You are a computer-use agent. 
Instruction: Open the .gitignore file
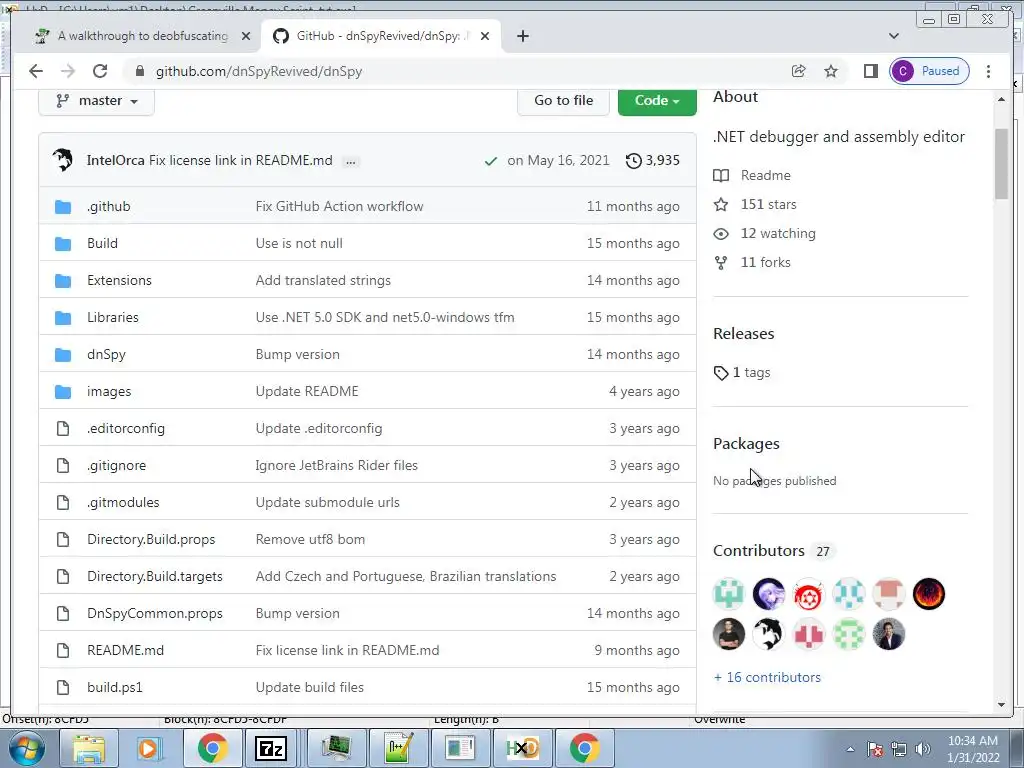pos(117,466)
